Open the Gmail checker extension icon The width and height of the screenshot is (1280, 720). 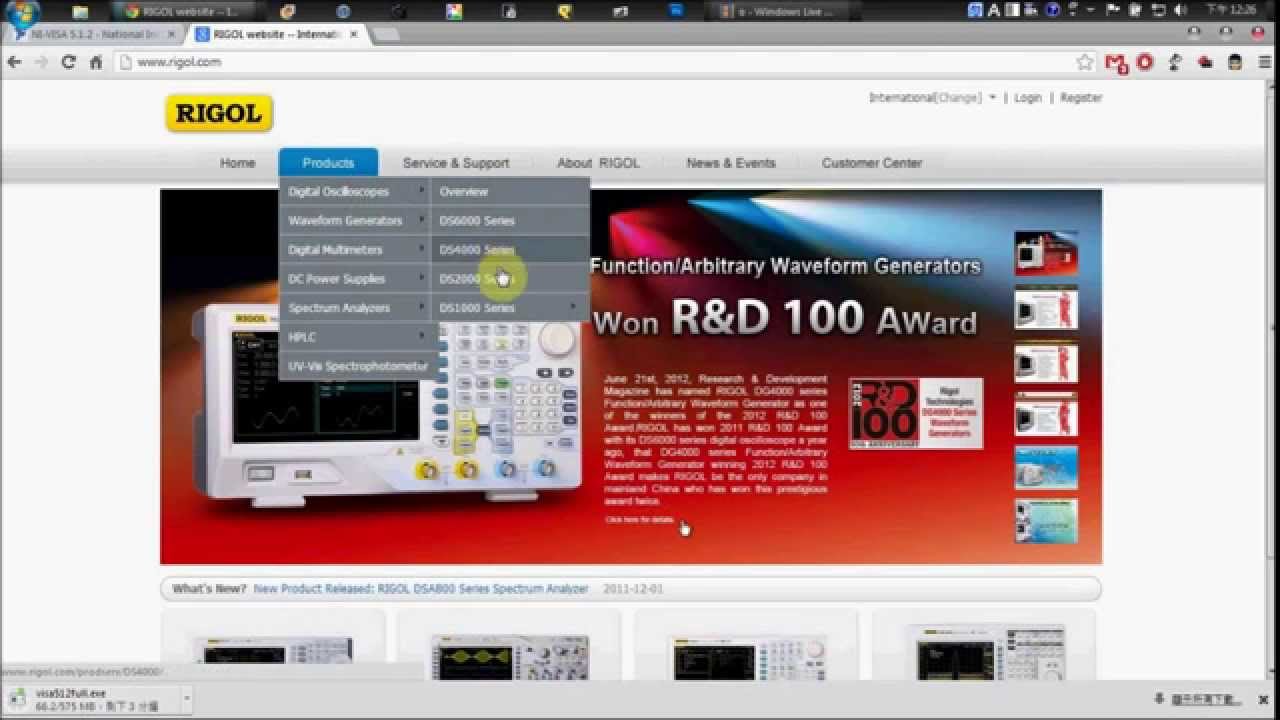[x=1116, y=62]
